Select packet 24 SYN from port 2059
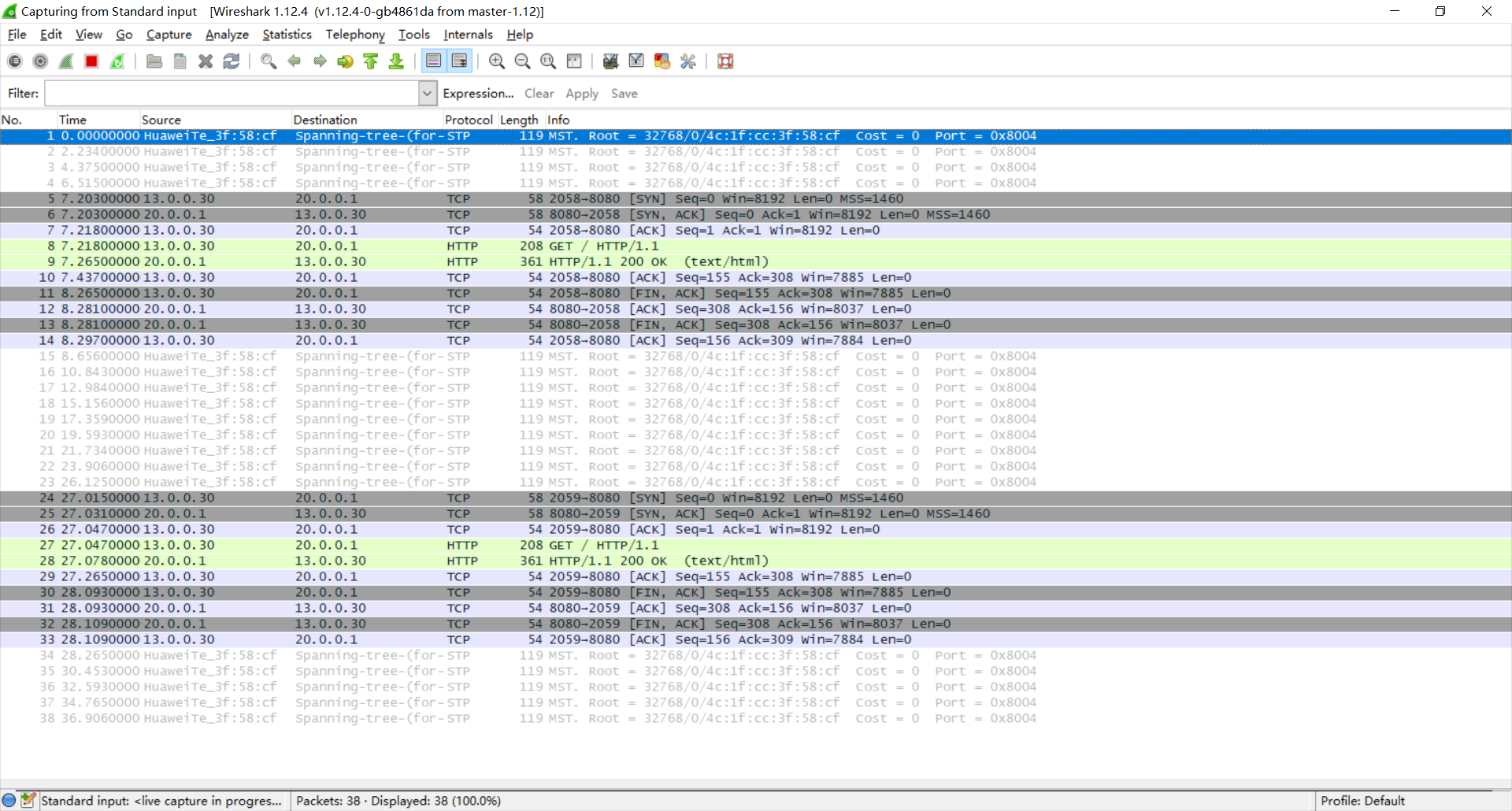The width and height of the screenshot is (1512, 811). (756, 498)
